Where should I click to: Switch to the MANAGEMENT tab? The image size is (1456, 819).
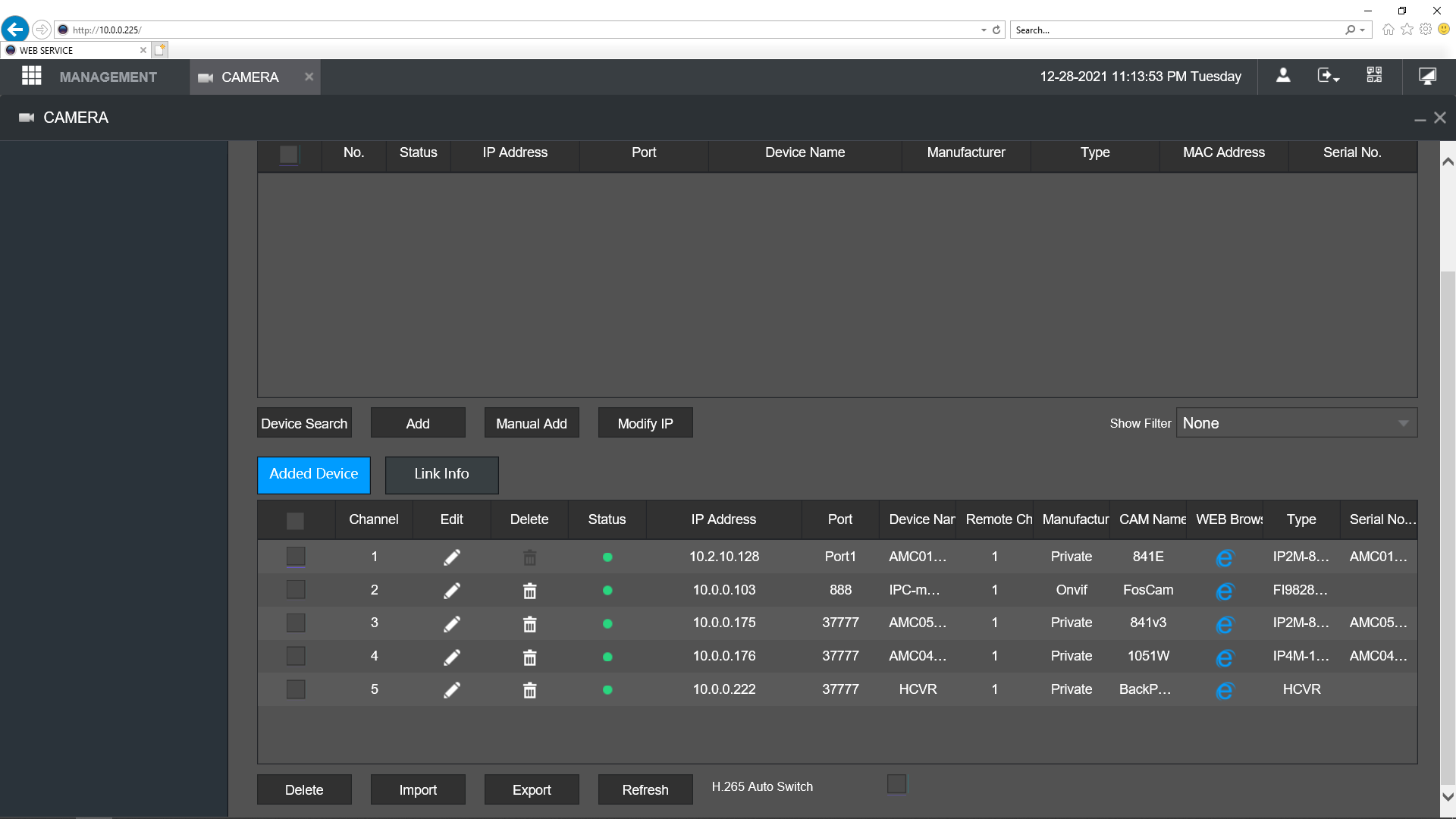click(108, 77)
